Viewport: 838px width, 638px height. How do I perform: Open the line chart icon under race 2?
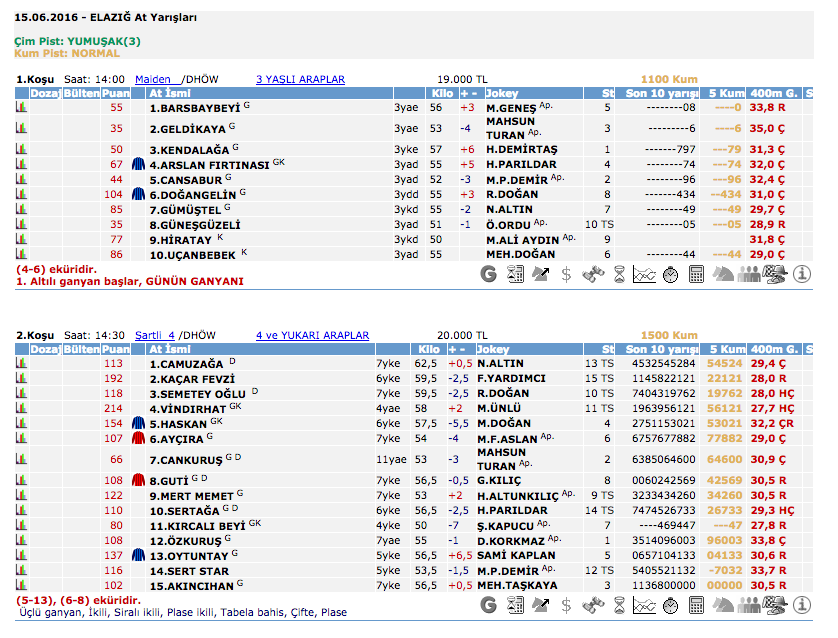[644, 604]
